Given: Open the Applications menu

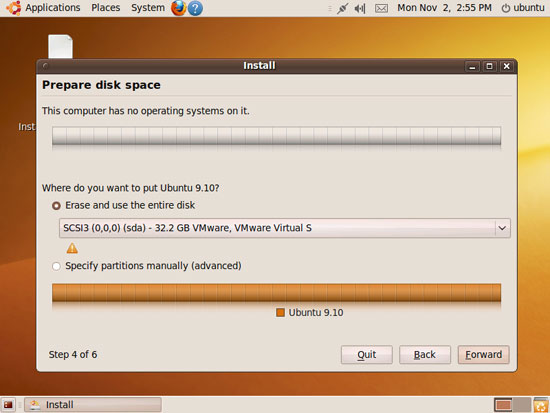Looking at the screenshot, I should (x=53, y=8).
